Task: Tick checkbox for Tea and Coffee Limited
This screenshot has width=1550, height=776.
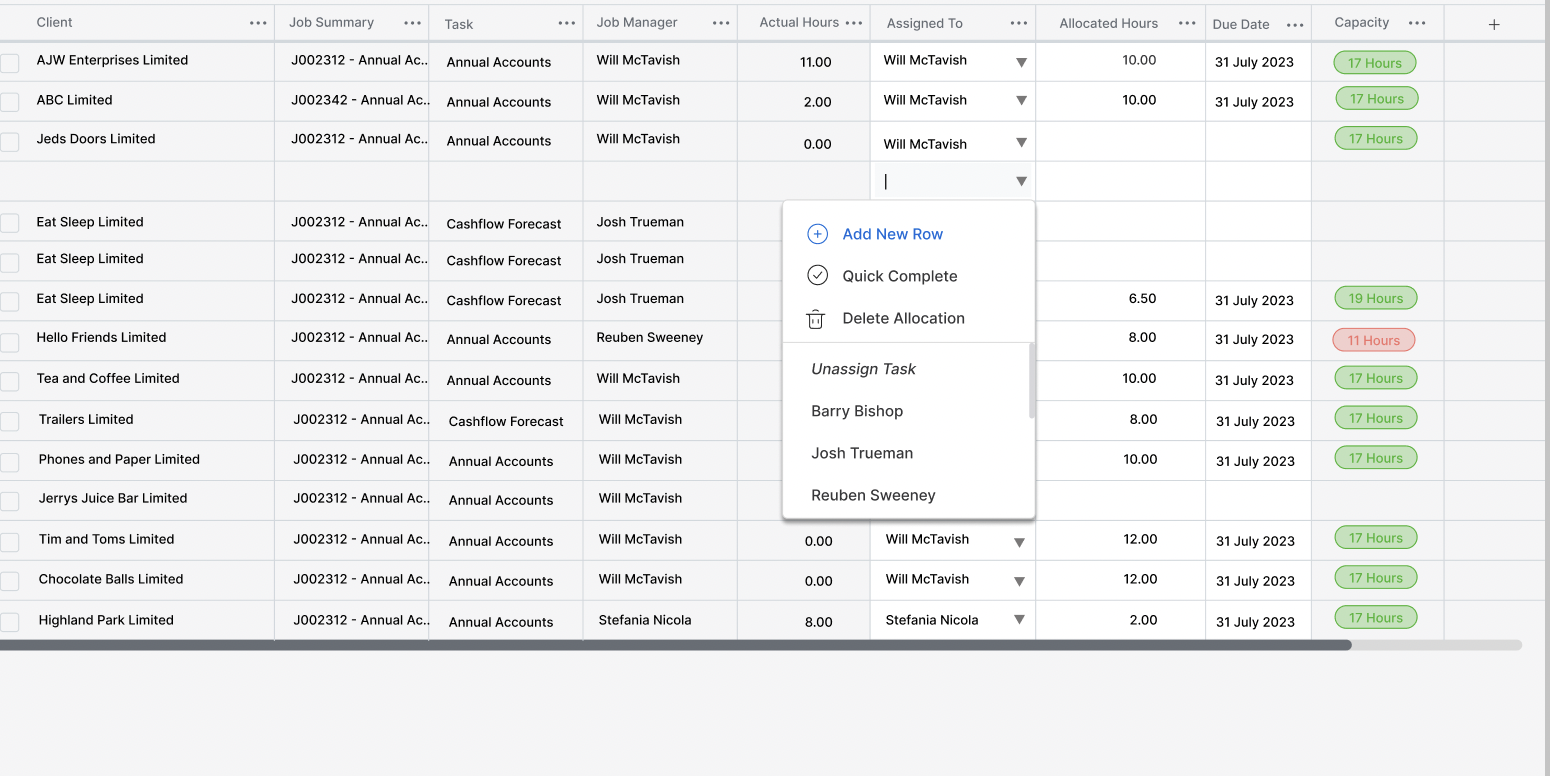Action: (x=9, y=381)
